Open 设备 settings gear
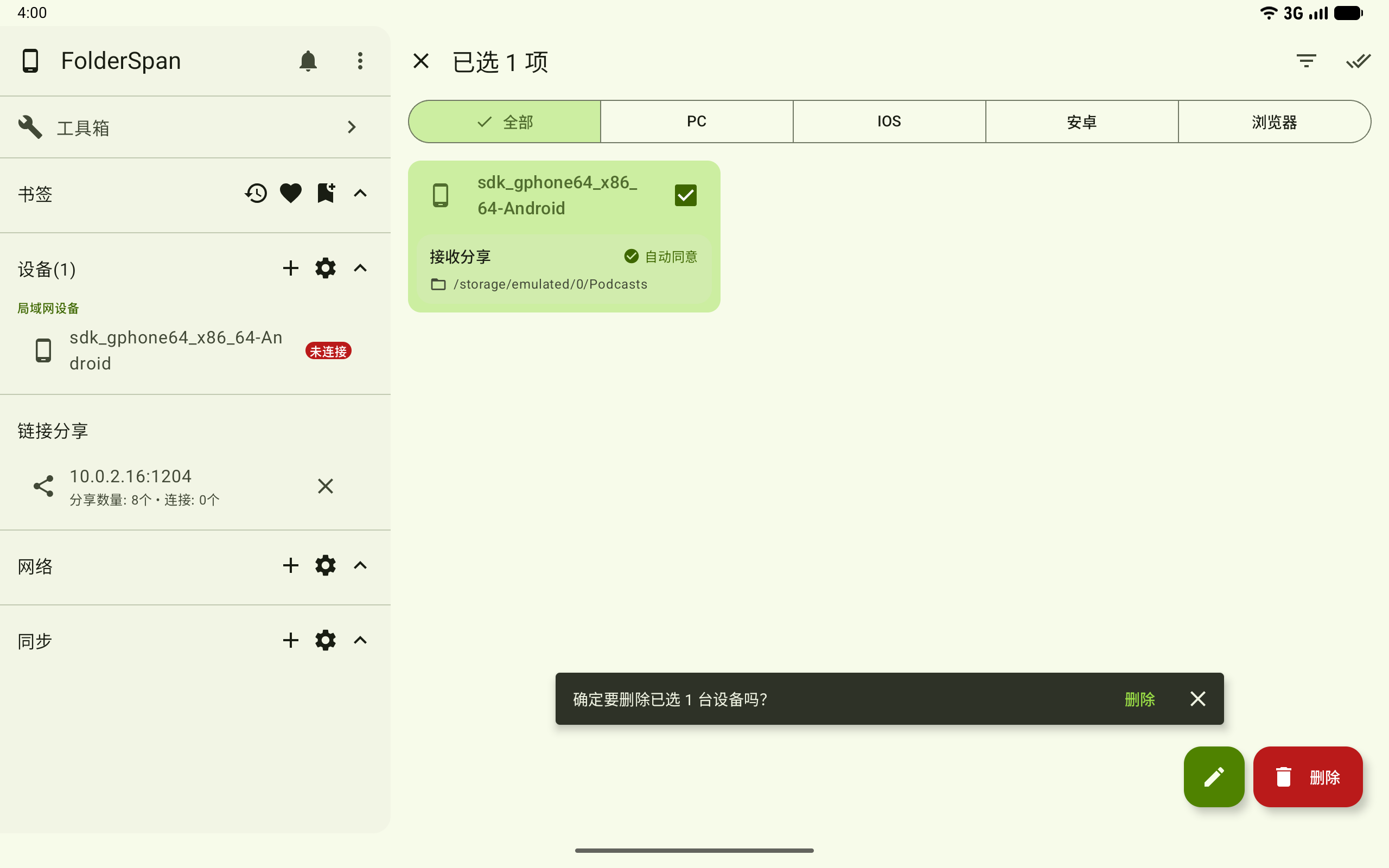 326,268
